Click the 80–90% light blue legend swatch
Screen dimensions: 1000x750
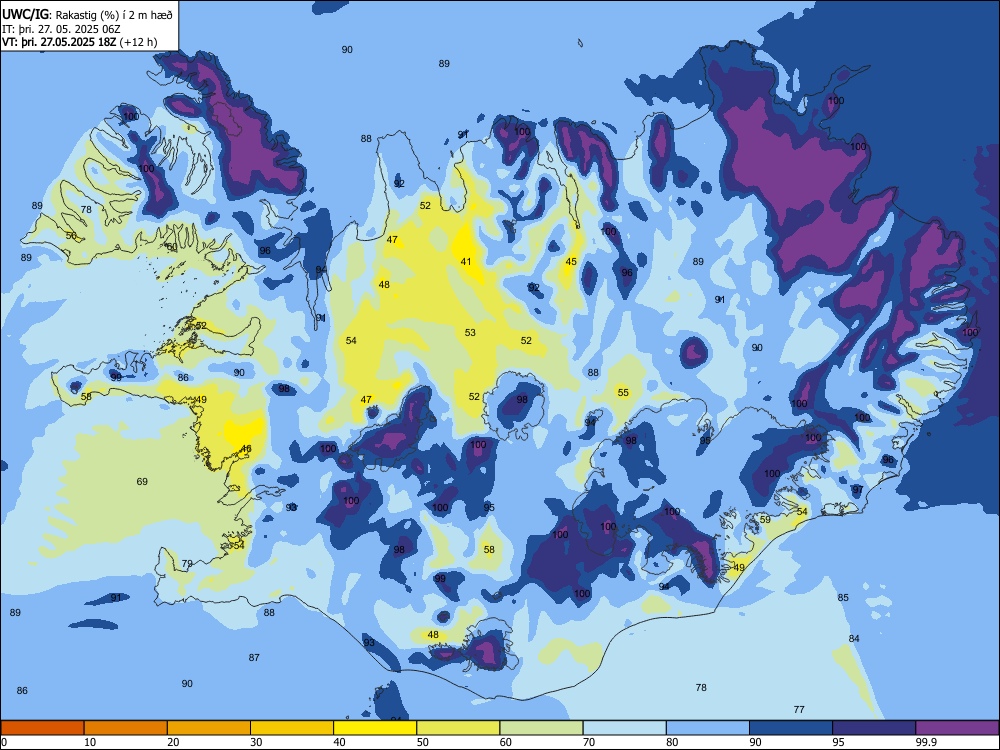(708, 728)
